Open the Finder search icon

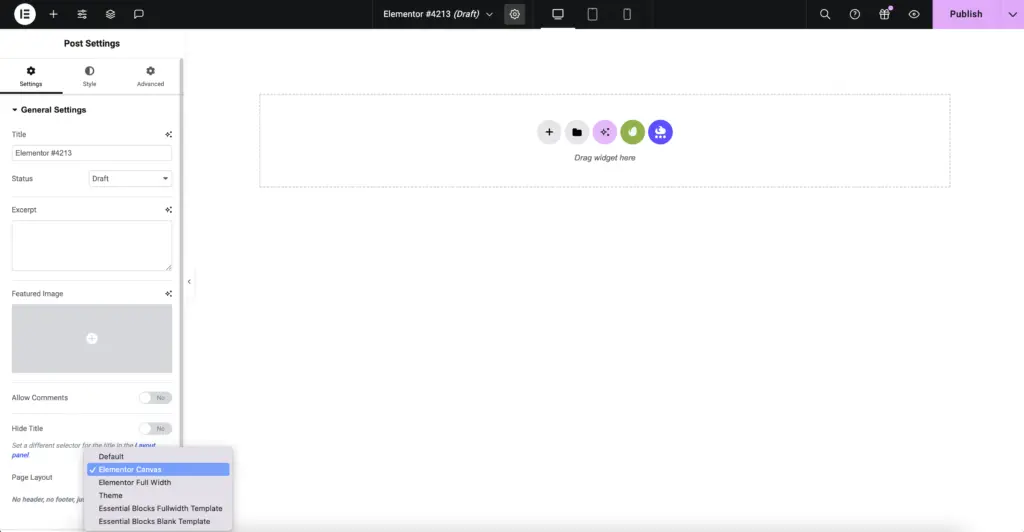pyautogui.click(x=825, y=14)
